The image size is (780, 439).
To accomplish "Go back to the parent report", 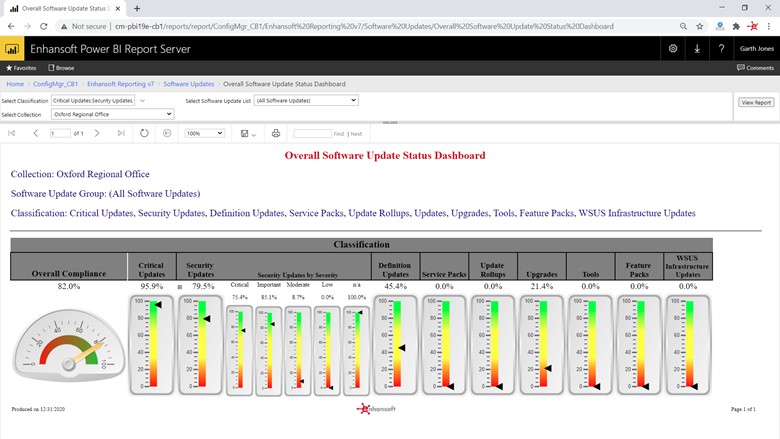I will click(x=166, y=133).
